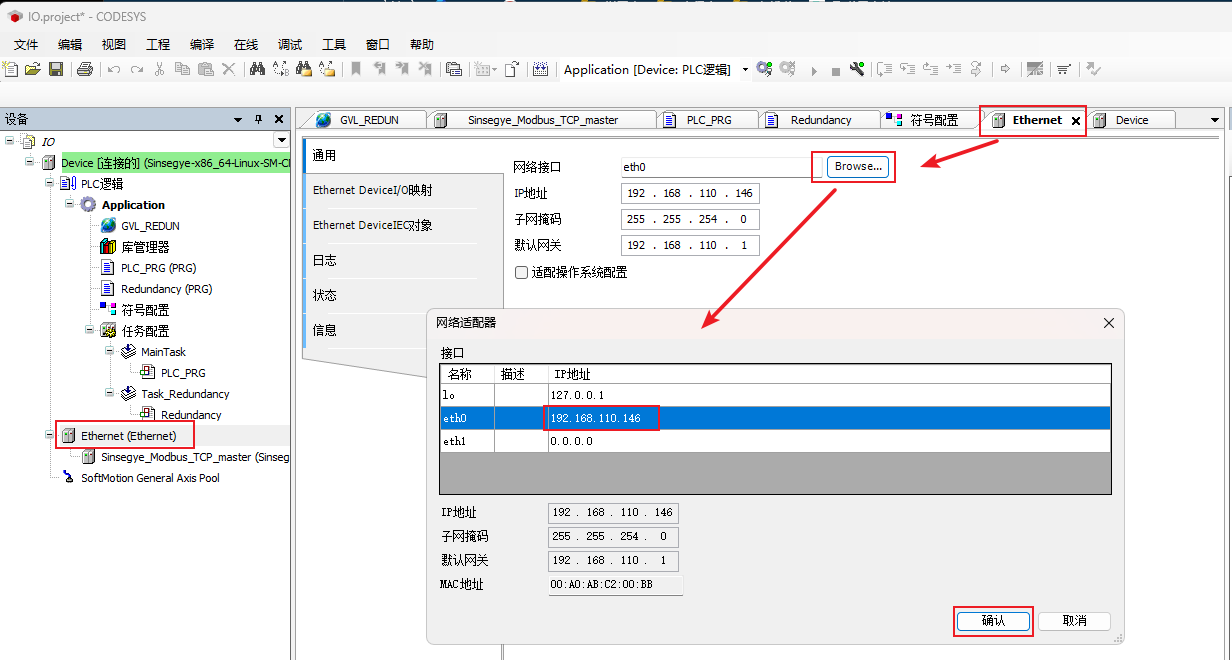Open the 调试 menu

[x=290, y=44]
